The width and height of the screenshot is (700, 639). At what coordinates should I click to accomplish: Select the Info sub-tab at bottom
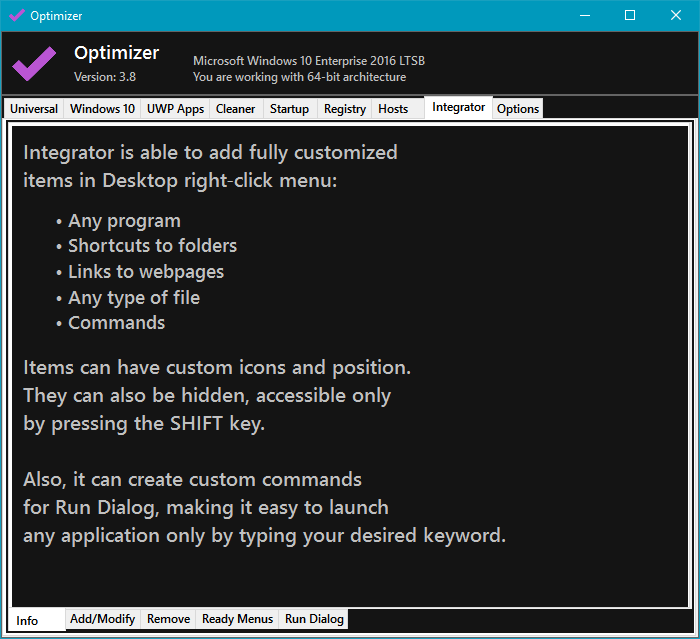coord(27,620)
